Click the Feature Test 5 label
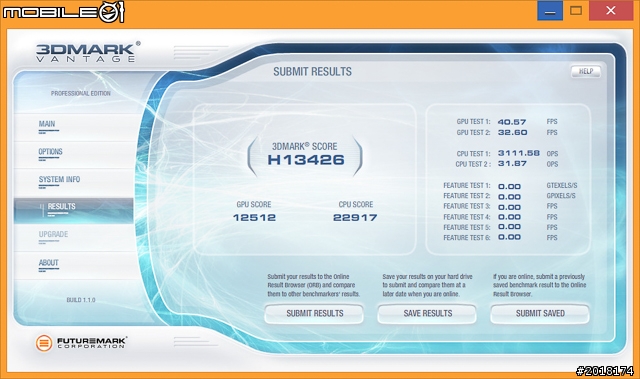The height and width of the screenshot is (379, 640). coord(467,227)
